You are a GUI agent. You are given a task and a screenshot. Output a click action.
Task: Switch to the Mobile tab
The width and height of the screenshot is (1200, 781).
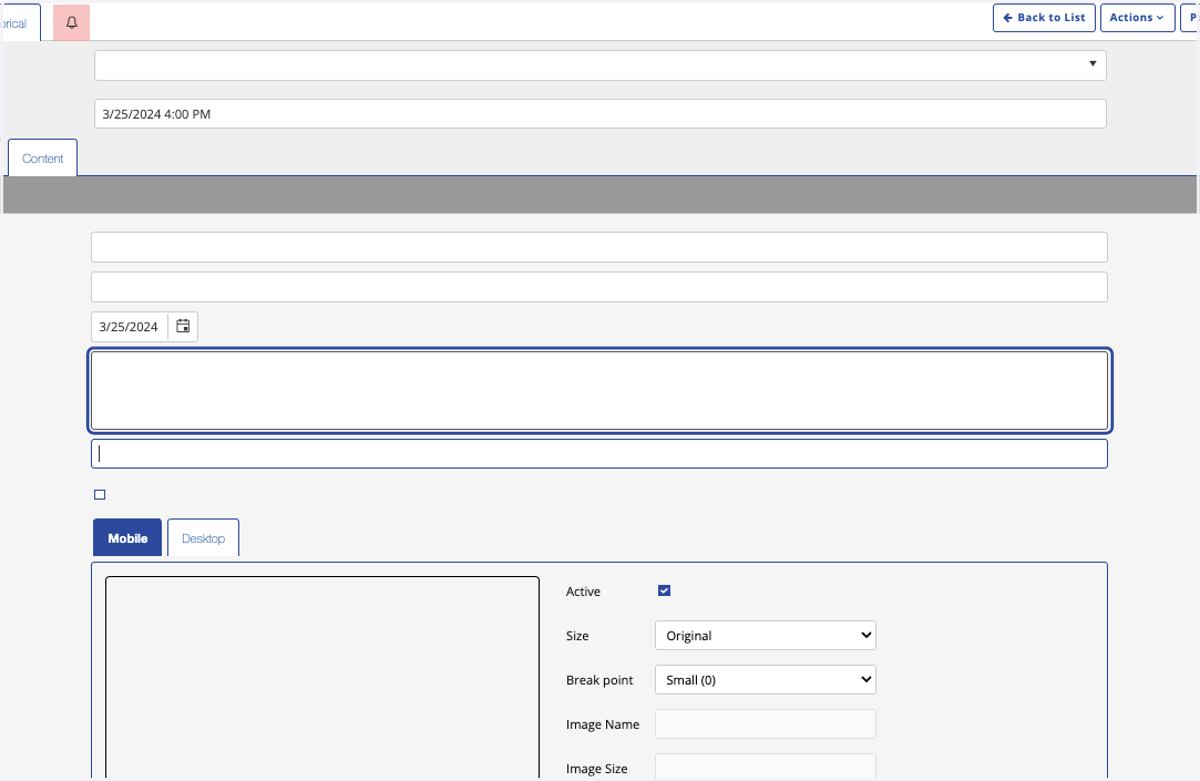click(x=127, y=538)
